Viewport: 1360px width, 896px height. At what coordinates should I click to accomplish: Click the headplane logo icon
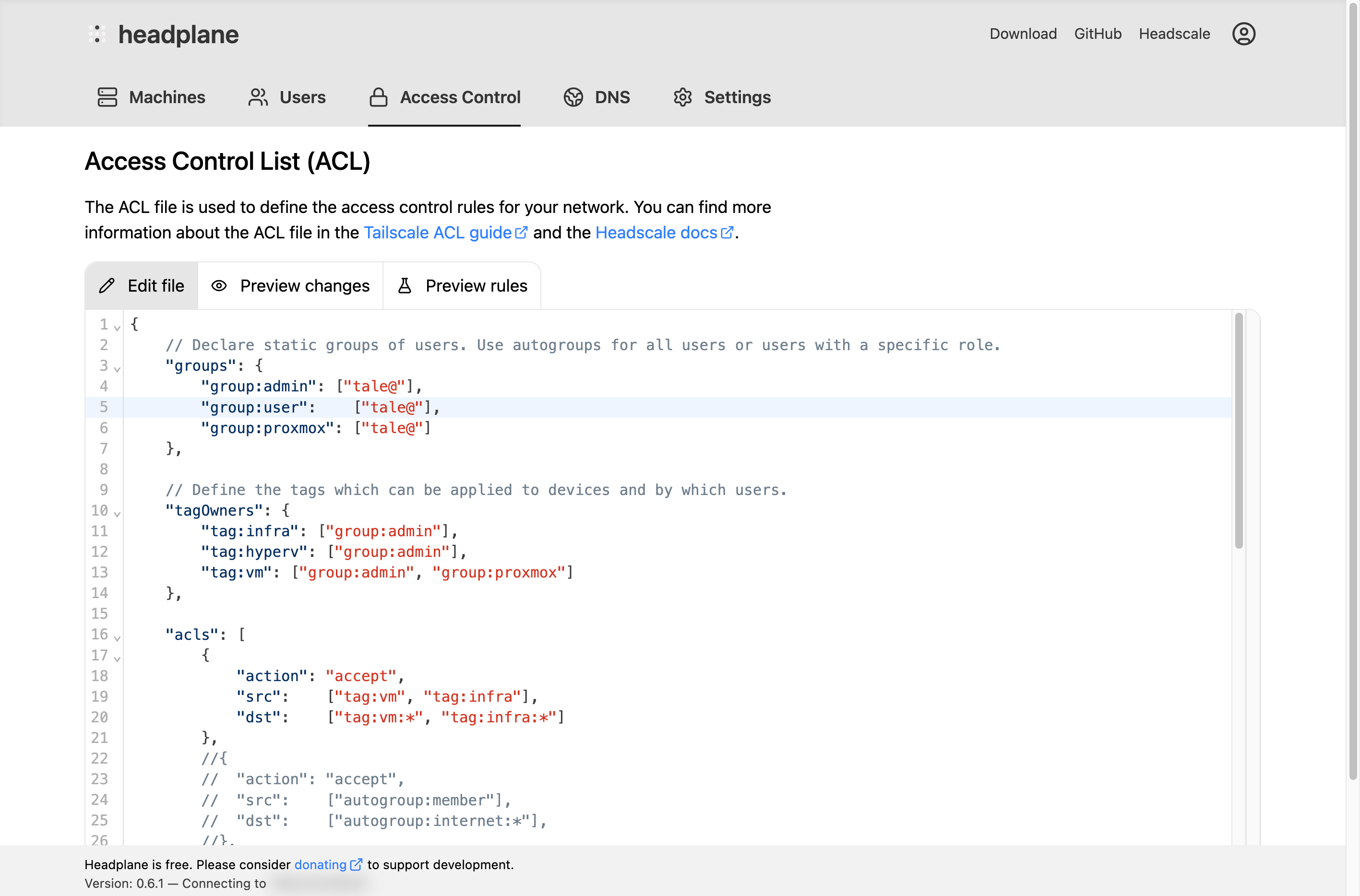(97, 34)
